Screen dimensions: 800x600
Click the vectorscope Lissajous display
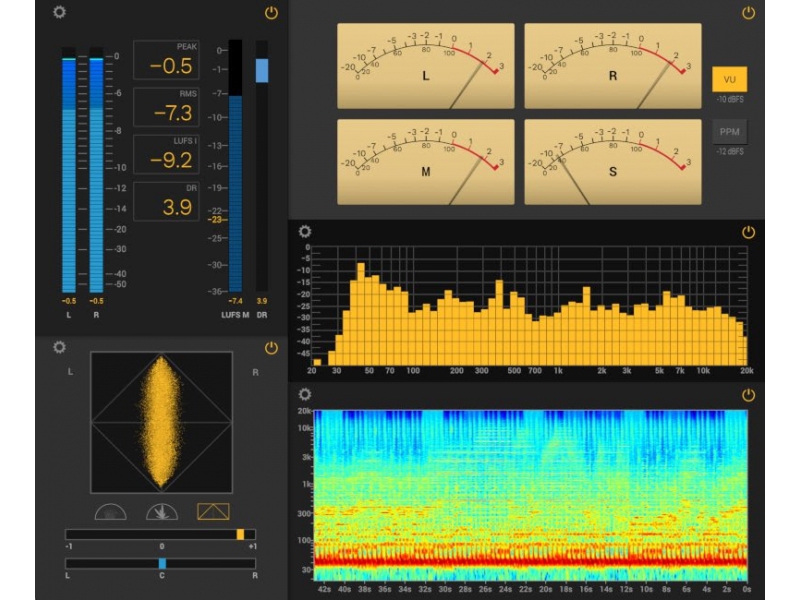161,422
